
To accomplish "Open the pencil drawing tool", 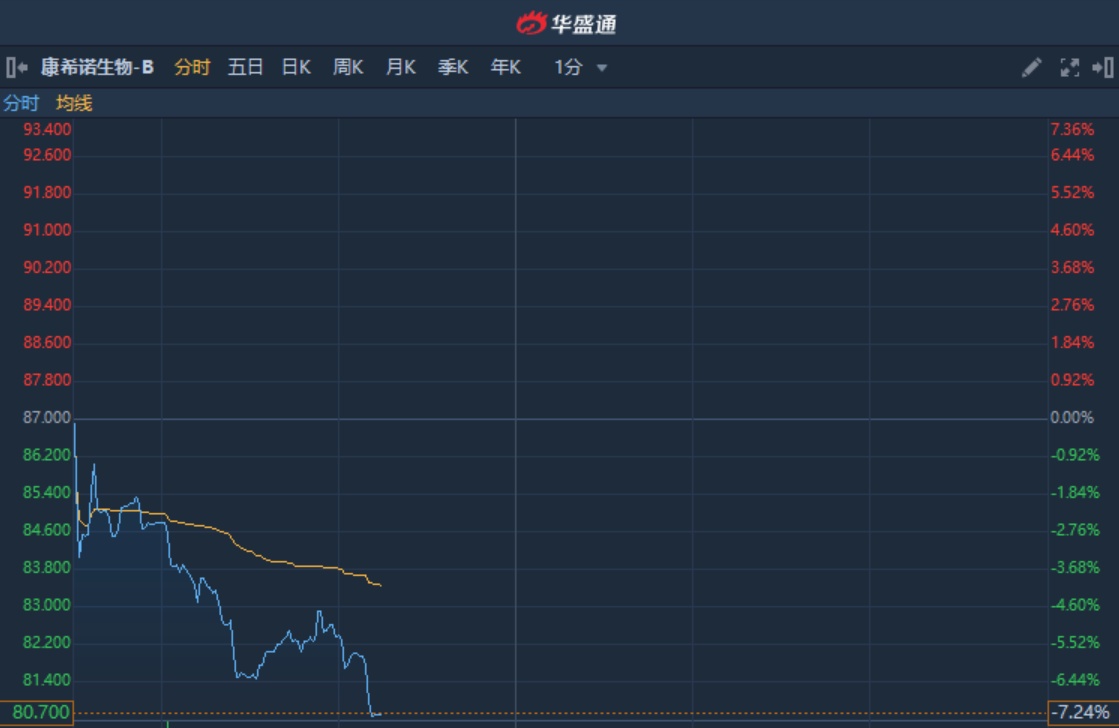I will coord(1031,68).
